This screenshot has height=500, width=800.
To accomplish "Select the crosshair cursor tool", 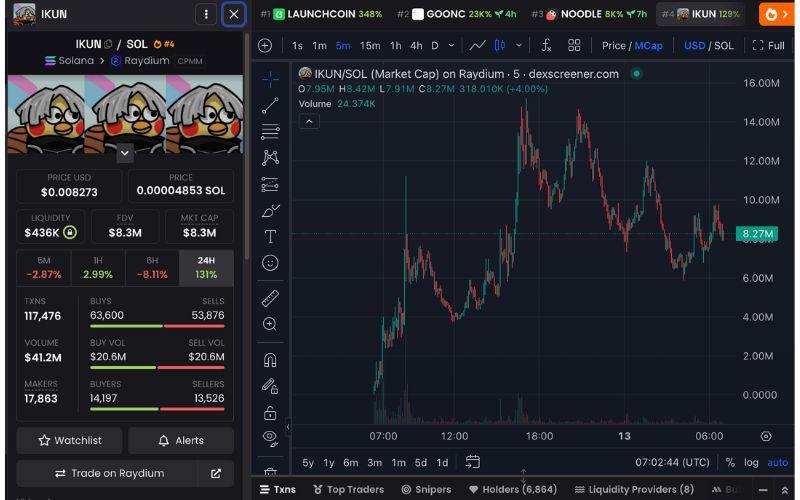I will pyautogui.click(x=270, y=79).
